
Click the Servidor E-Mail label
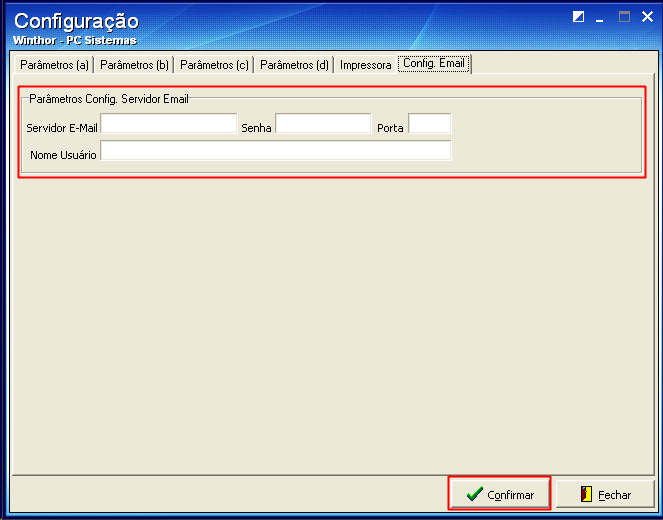[62, 128]
